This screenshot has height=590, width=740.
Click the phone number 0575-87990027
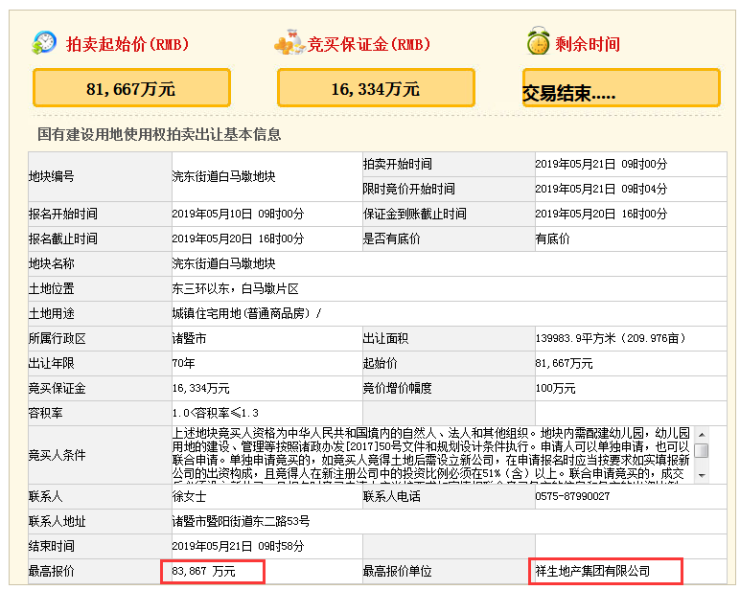tap(572, 497)
